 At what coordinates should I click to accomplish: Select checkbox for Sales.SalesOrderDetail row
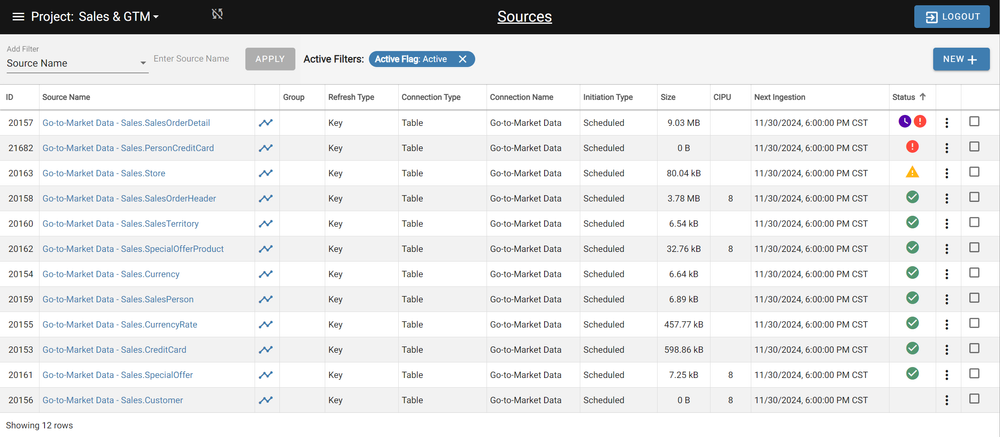[x=974, y=121]
